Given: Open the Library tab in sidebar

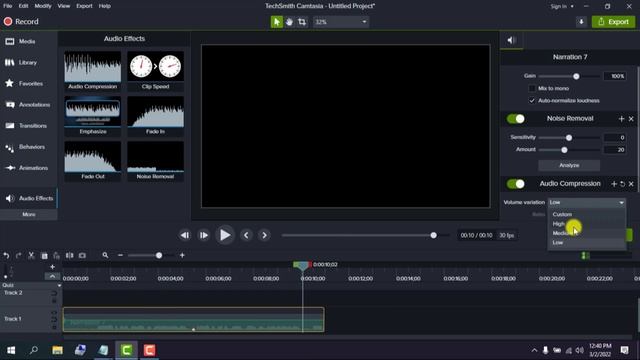Looking at the screenshot, I should tap(29, 62).
